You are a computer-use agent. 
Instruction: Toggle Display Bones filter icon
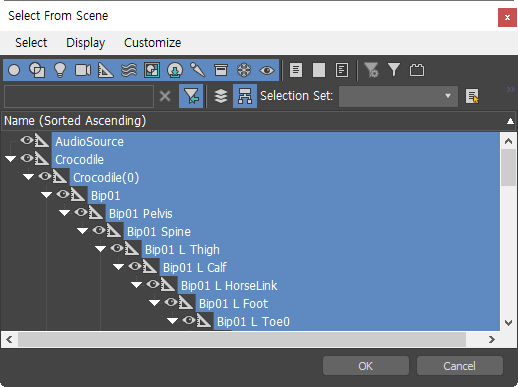click(198, 70)
